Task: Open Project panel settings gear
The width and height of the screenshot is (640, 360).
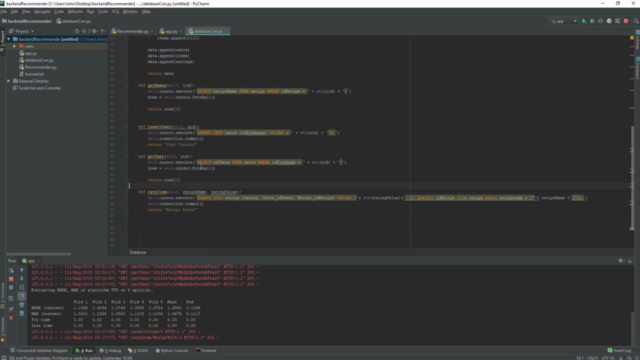Action: pyautogui.click(x=94, y=31)
